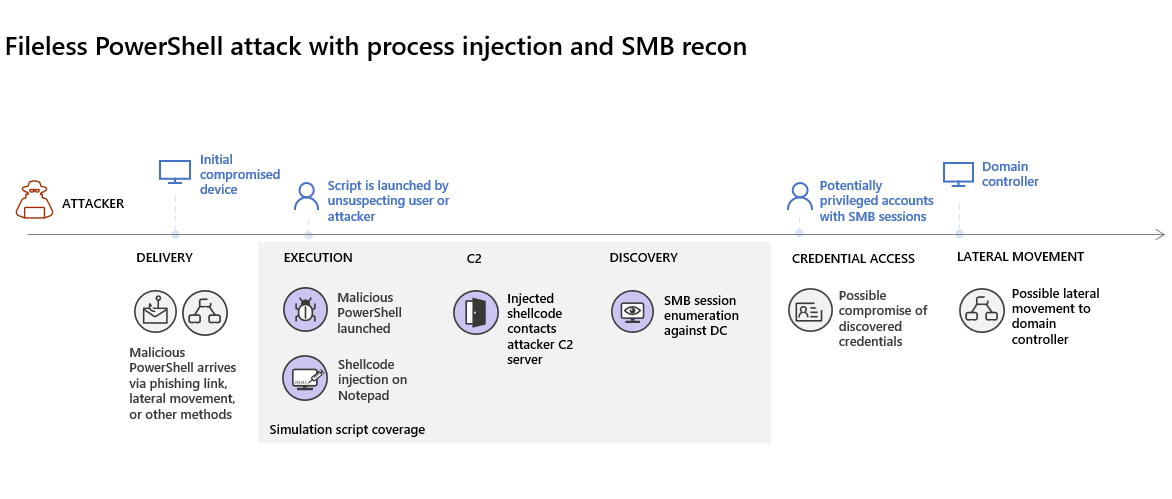Viewport: 1172px width, 499px height.
Task: Click the 'Domain controller' blue label
Action: tap(1011, 174)
